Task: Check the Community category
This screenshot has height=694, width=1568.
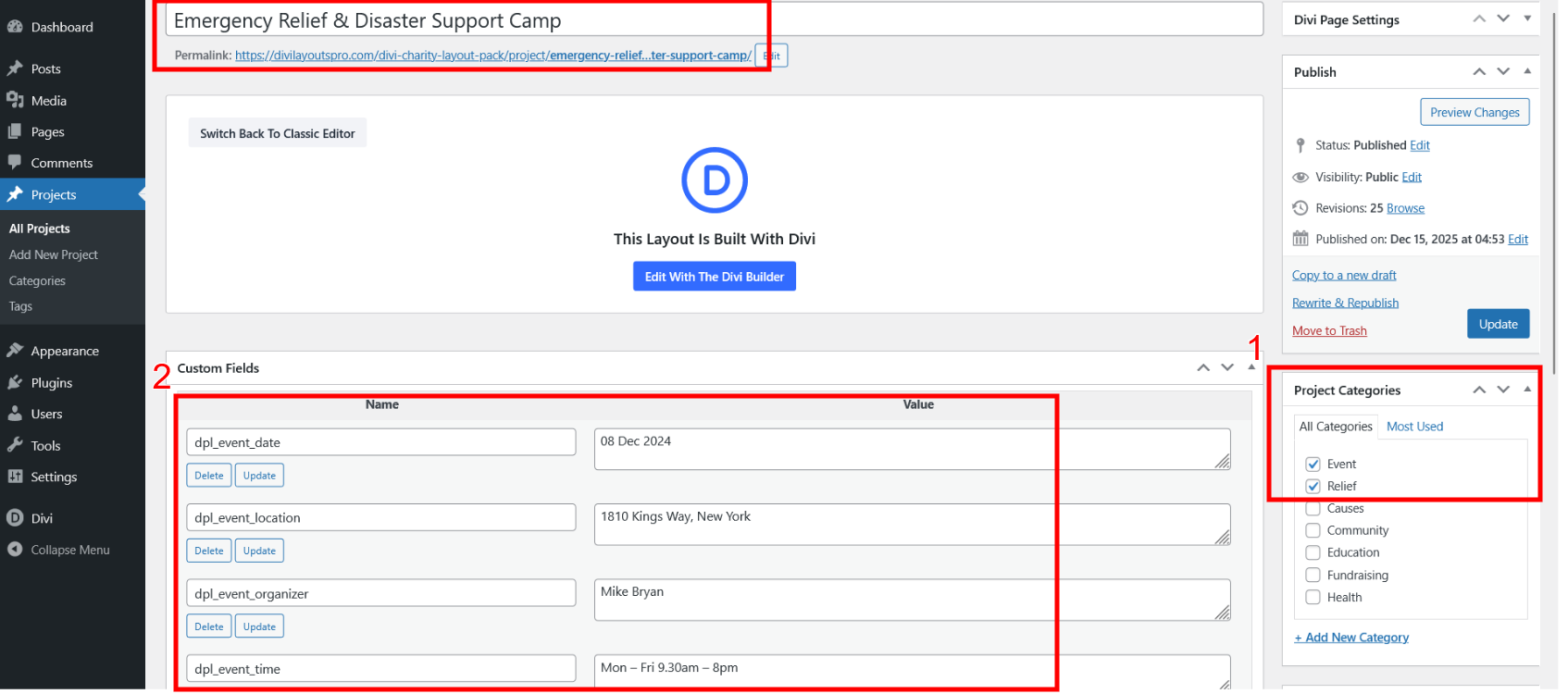Action: (x=1313, y=530)
